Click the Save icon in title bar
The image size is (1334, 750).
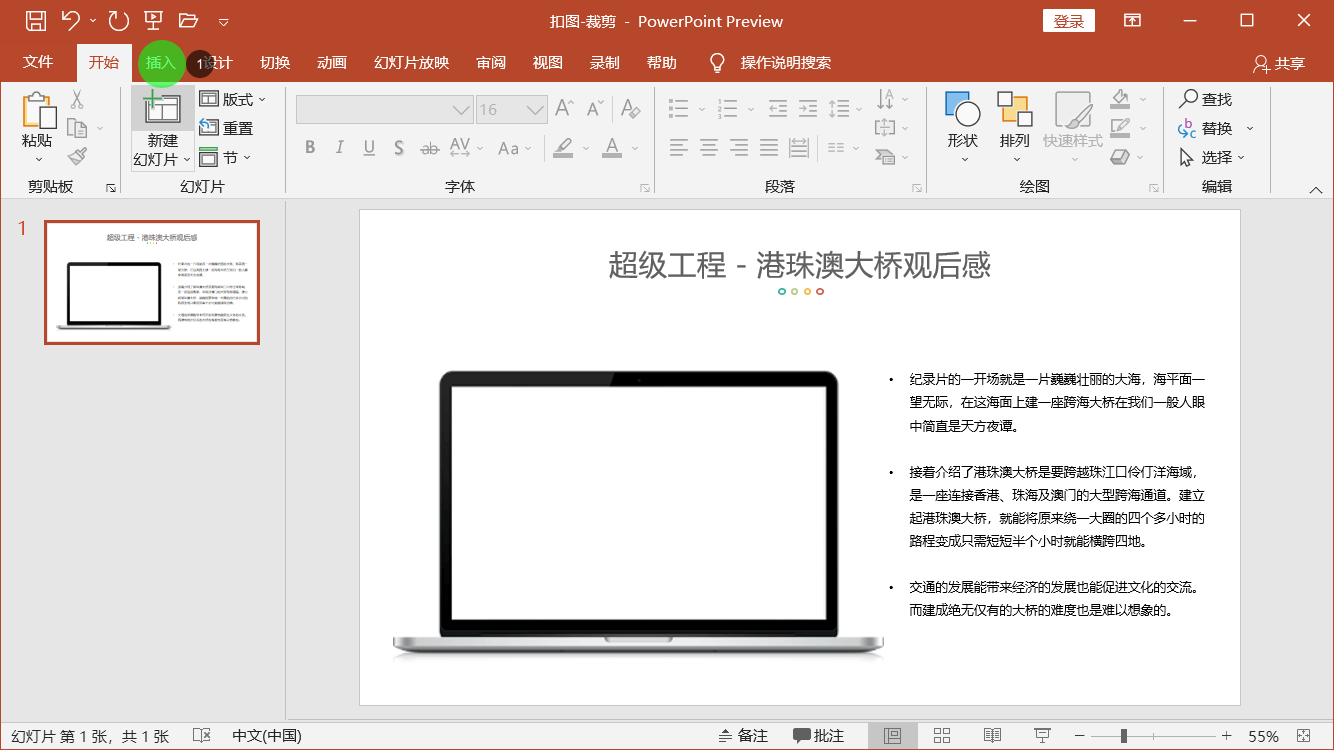35,20
